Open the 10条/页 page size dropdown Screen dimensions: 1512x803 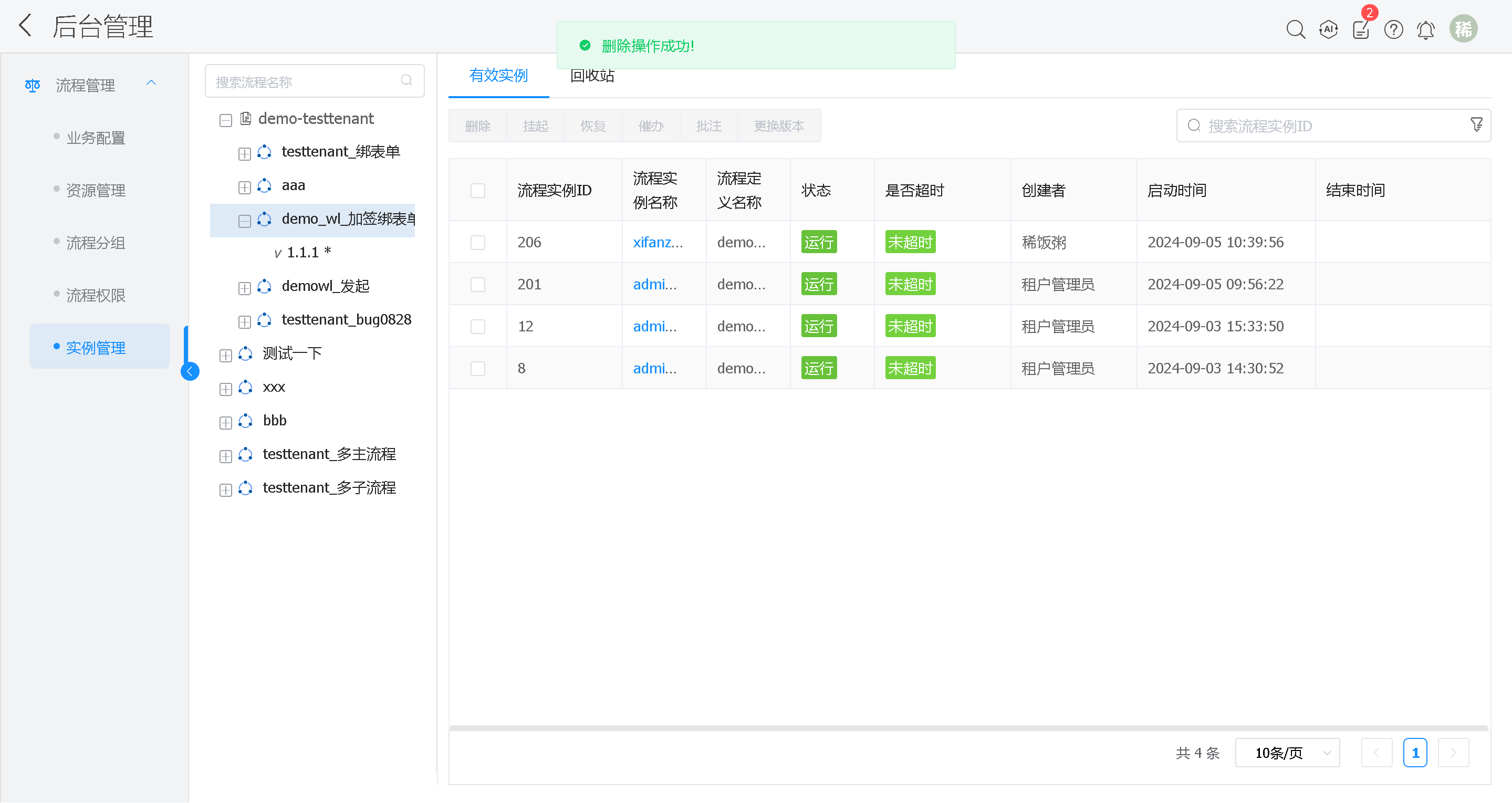(1287, 753)
